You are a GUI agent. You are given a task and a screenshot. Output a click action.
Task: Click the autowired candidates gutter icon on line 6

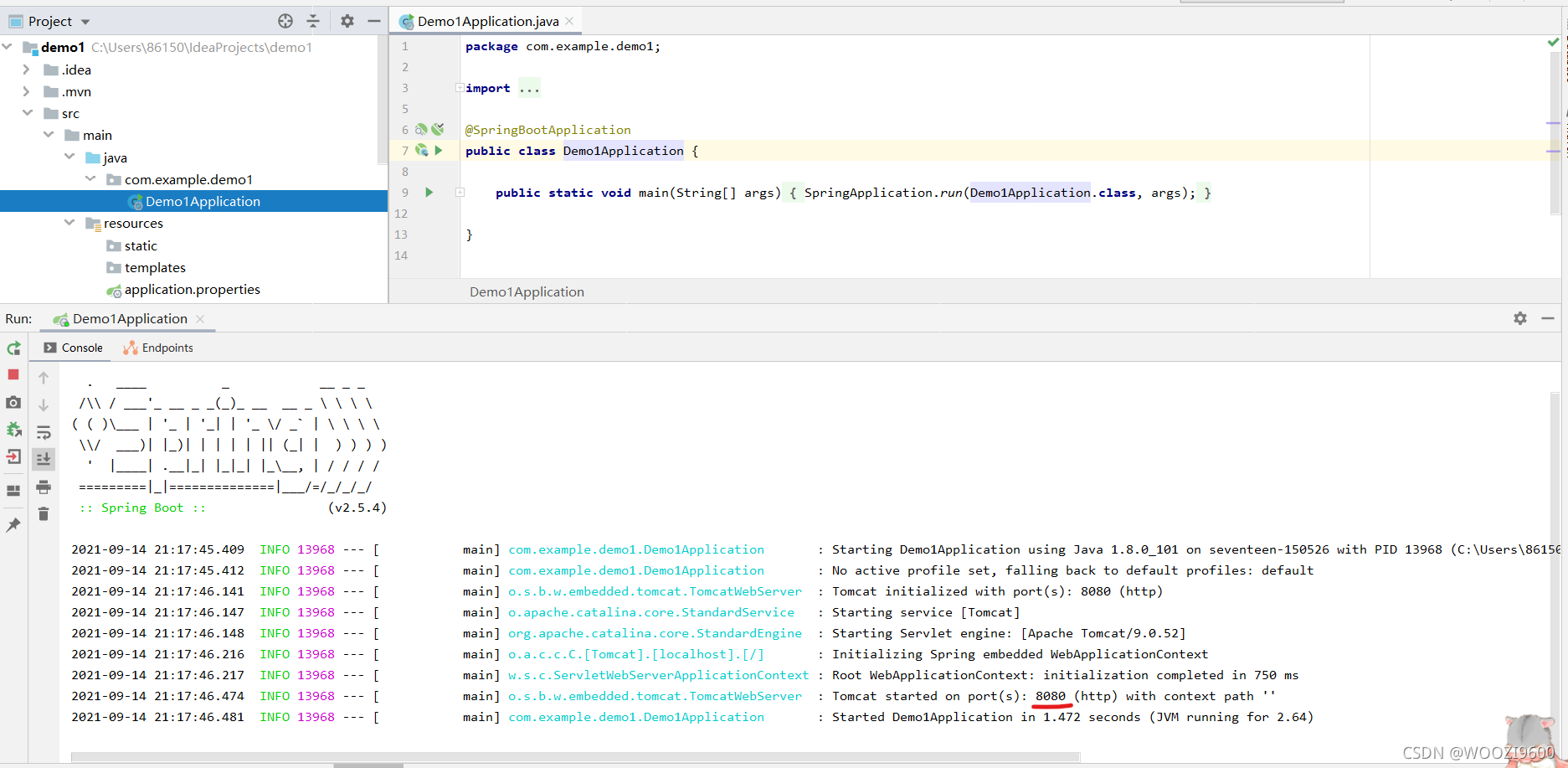click(438, 129)
